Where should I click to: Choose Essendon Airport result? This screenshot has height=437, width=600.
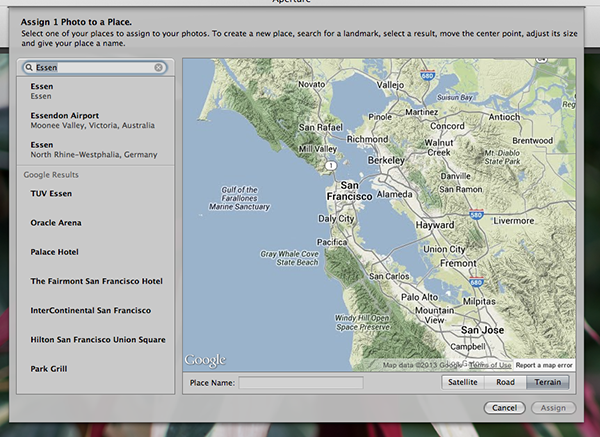(96, 120)
